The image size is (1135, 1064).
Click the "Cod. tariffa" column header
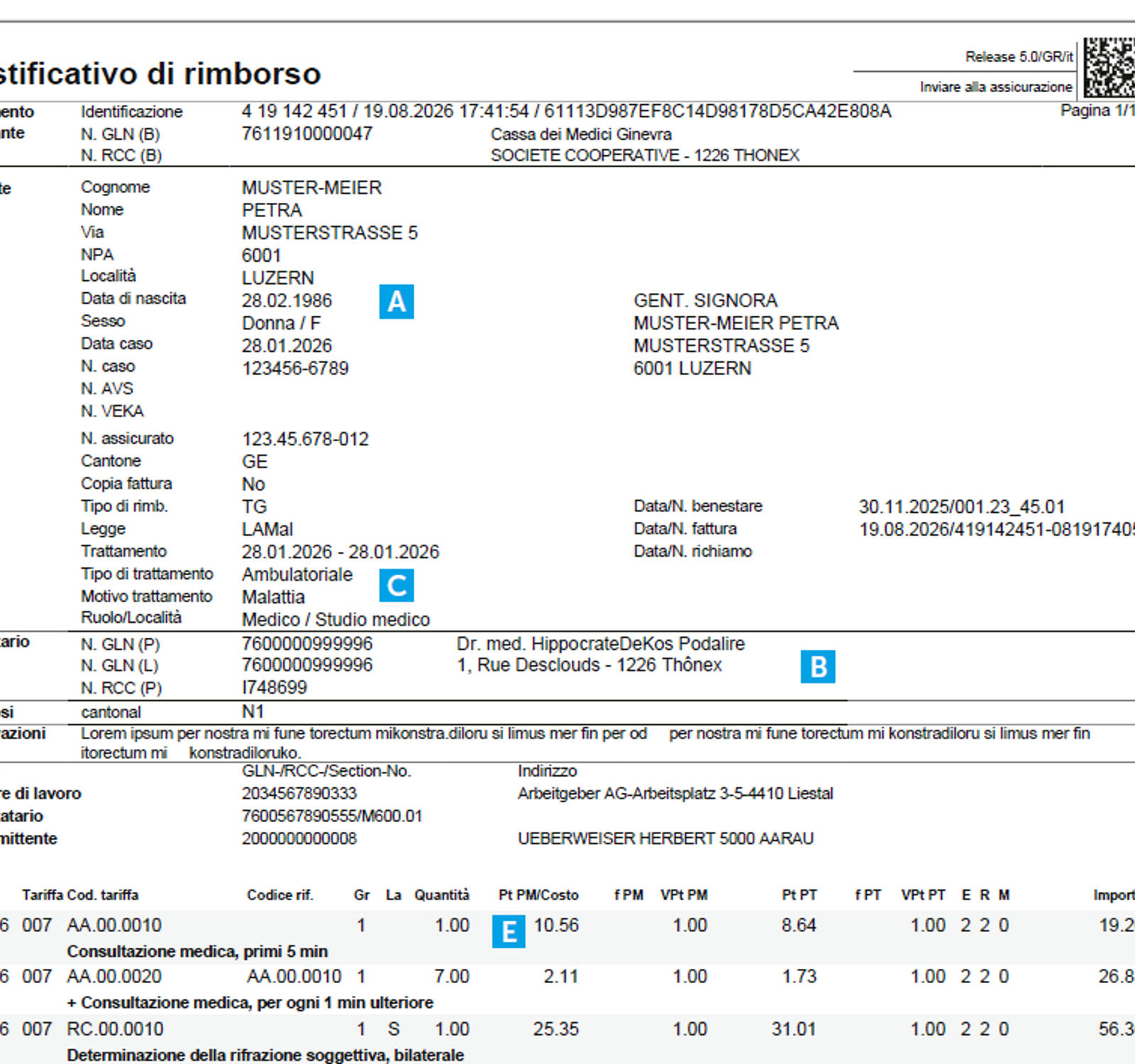click(103, 895)
